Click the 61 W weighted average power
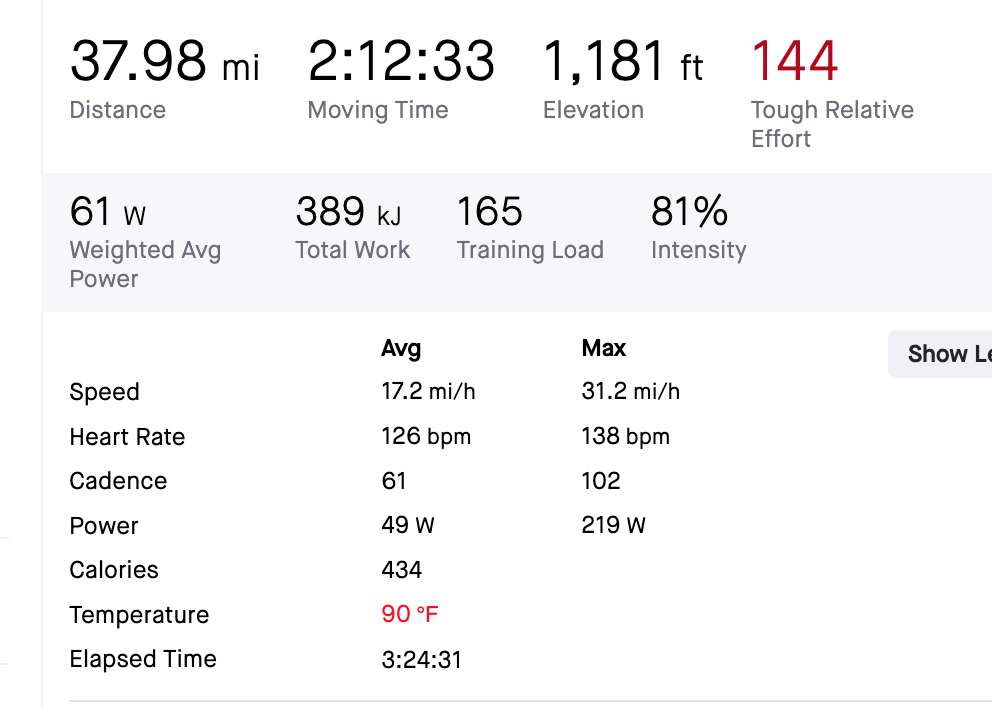The width and height of the screenshot is (992, 708). [108, 212]
